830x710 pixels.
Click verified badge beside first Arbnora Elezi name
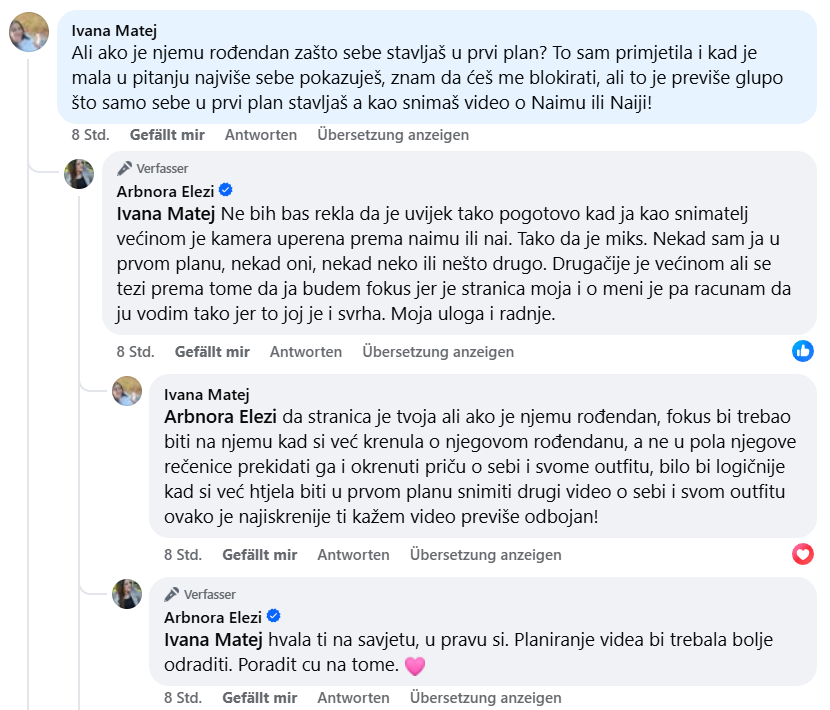(226, 190)
